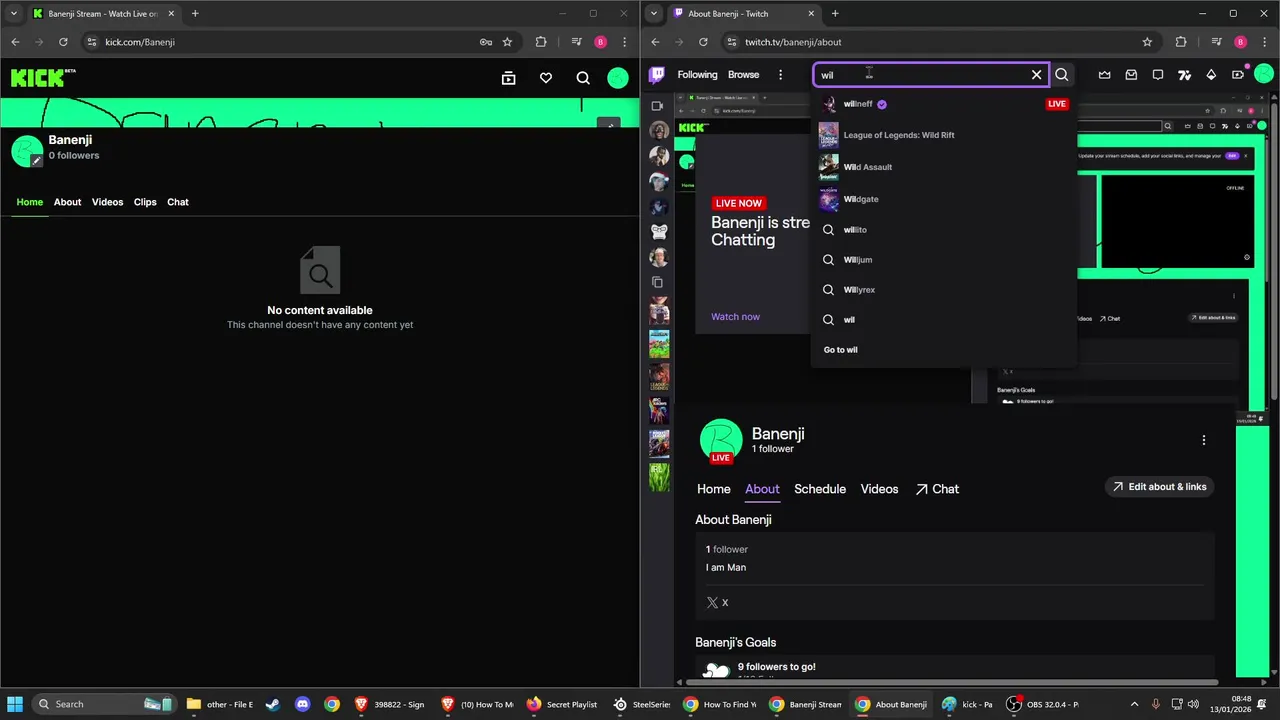The image size is (1280, 720).
Task: Select League of Legends: Wild Rift suggestion
Action: (944, 135)
